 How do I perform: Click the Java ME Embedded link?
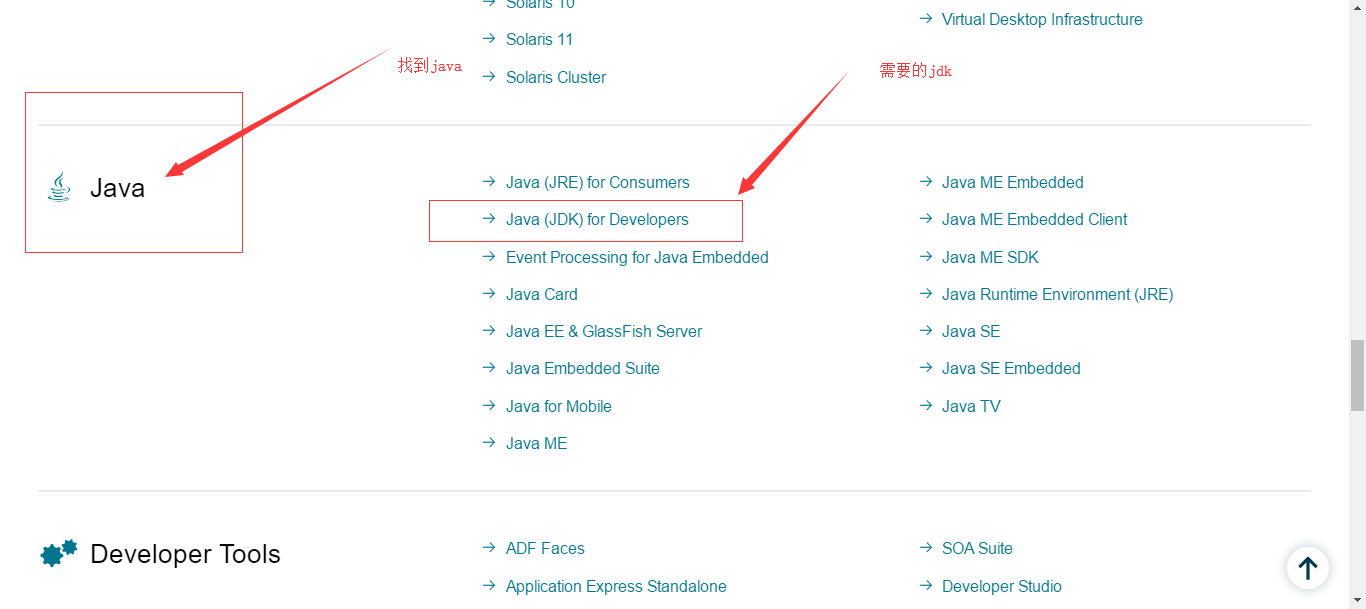[1013, 183]
